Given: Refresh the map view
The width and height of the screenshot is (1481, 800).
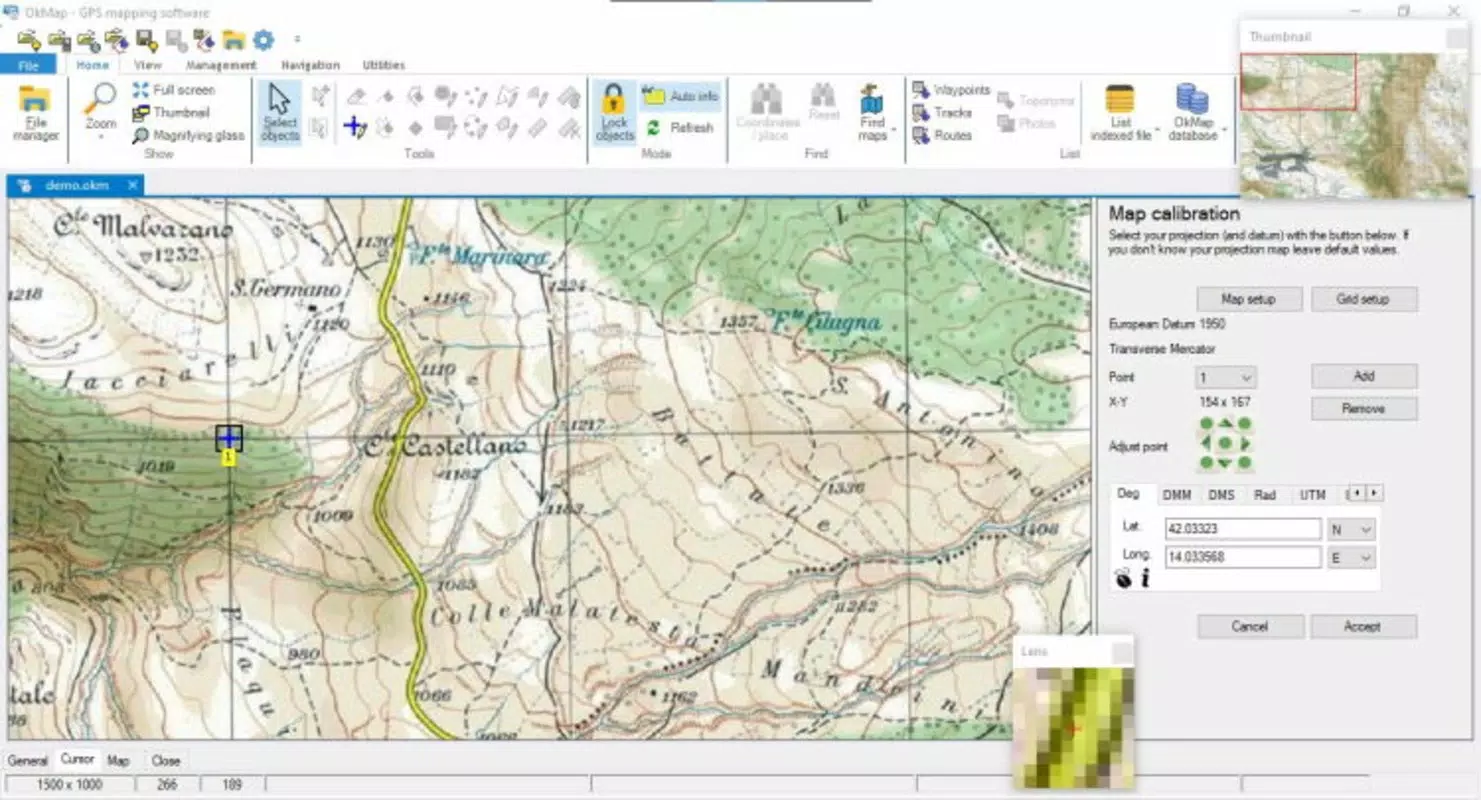Looking at the screenshot, I should click(681, 127).
